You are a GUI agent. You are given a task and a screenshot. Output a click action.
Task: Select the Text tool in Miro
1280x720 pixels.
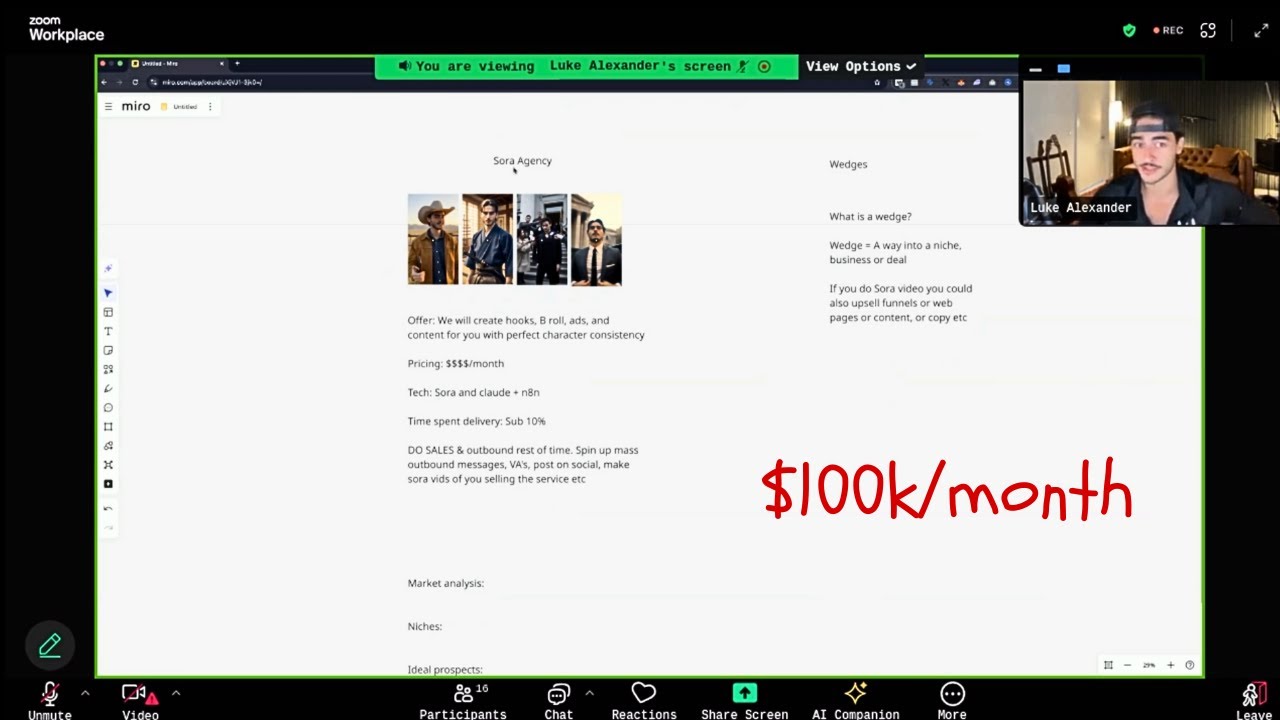click(x=108, y=331)
